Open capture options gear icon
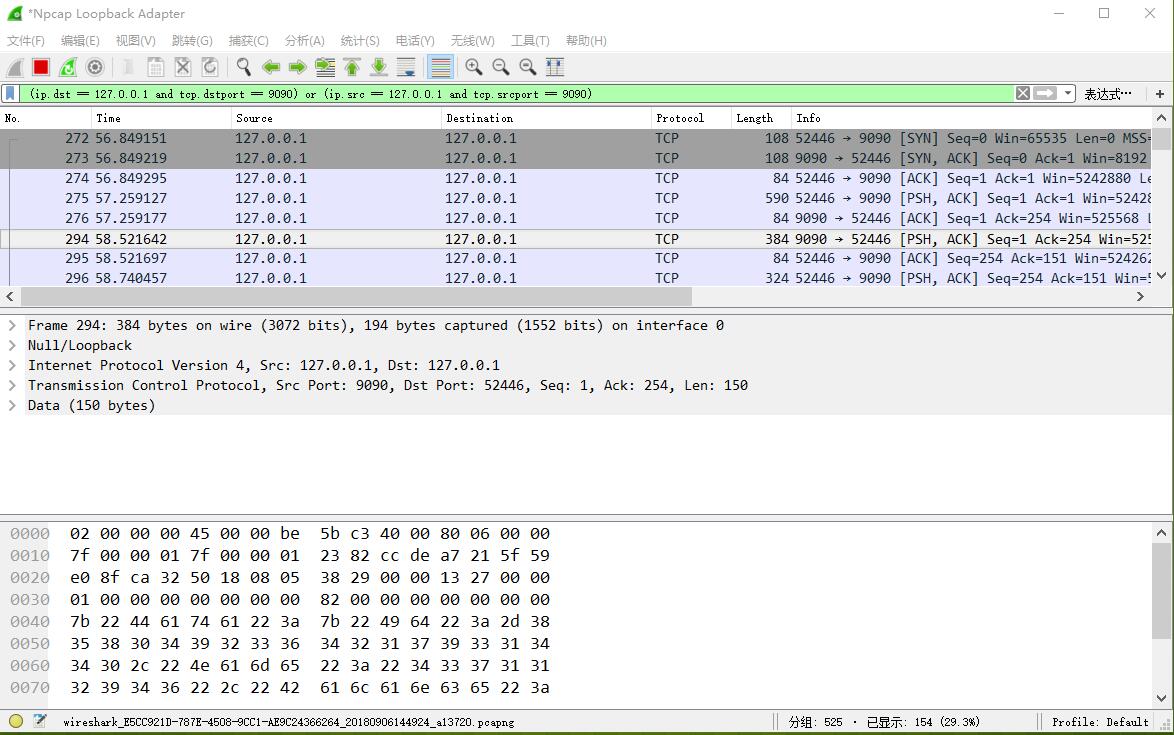 tap(95, 67)
